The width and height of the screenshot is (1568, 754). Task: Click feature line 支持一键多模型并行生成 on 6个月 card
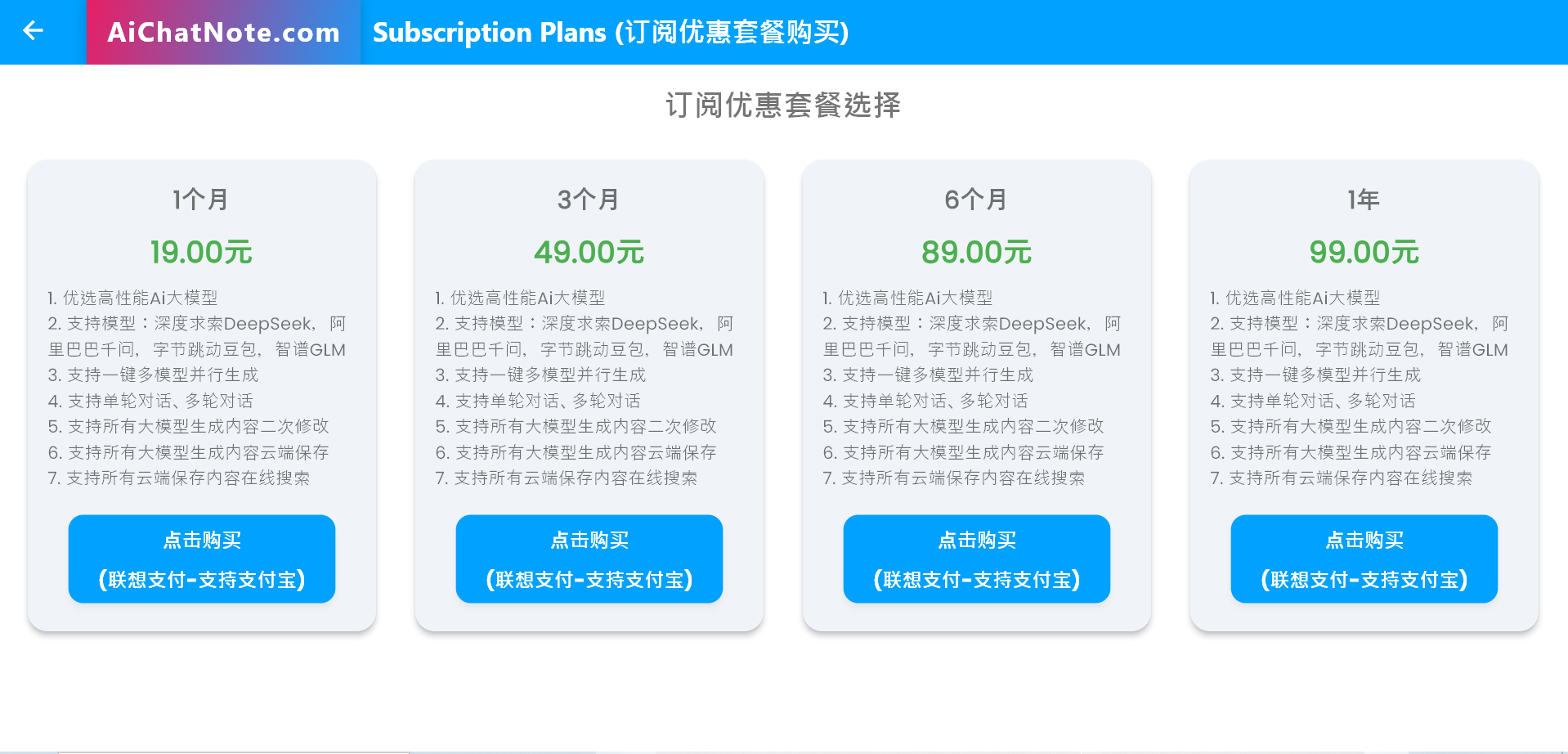click(928, 375)
